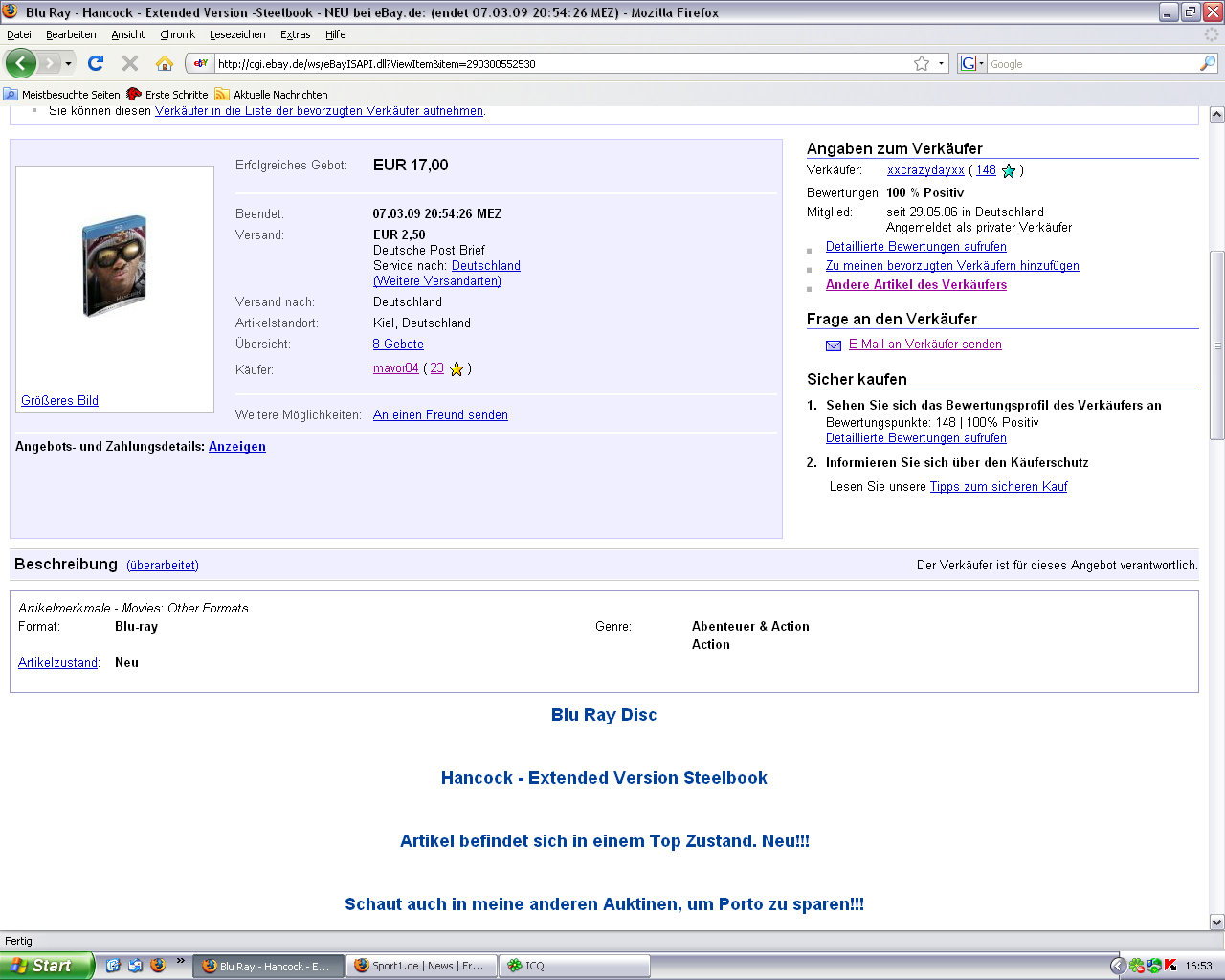Expand the address bar URL history dropdown

coord(942,63)
